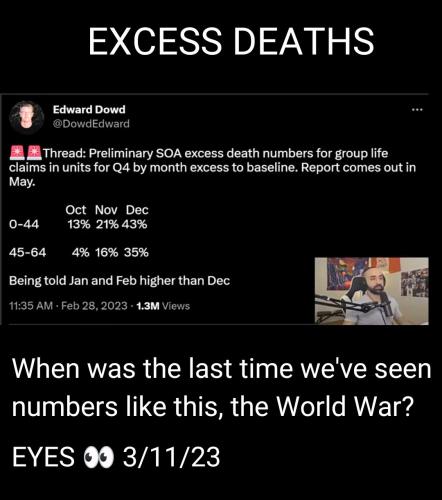Viewport: 442px width, 500px height.
Task: Click the EXCESS DEATHS headline
Action: click(231, 42)
